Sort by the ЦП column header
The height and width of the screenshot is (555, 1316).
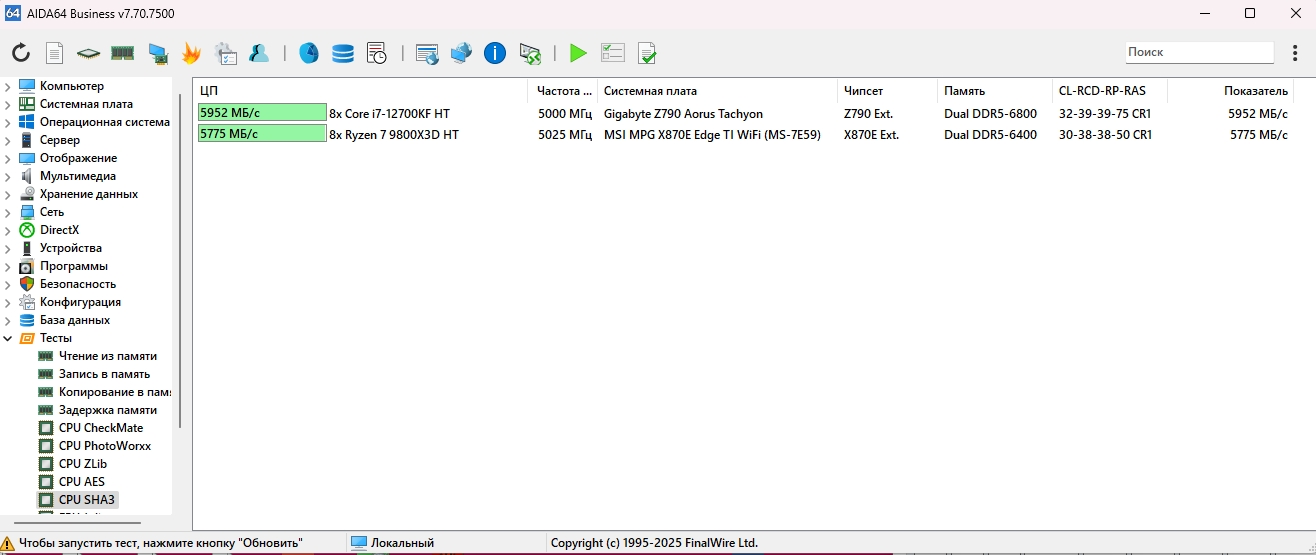tap(360, 91)
